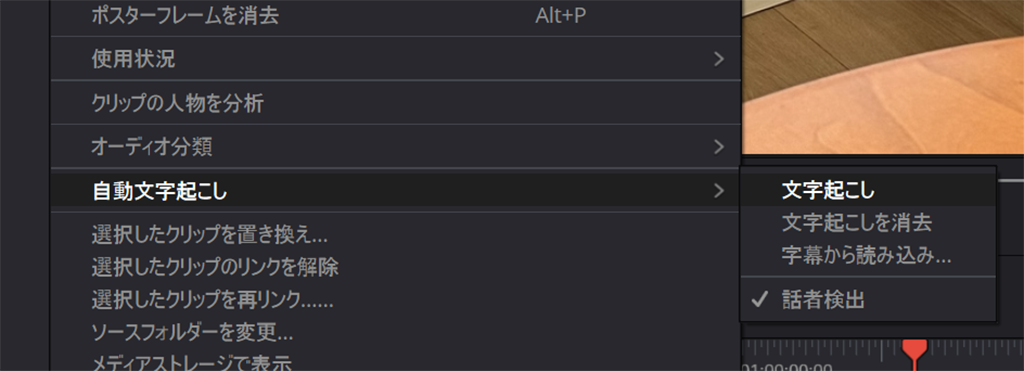Open ソースフォルダーを変更... dialog entry

point(396,333)
